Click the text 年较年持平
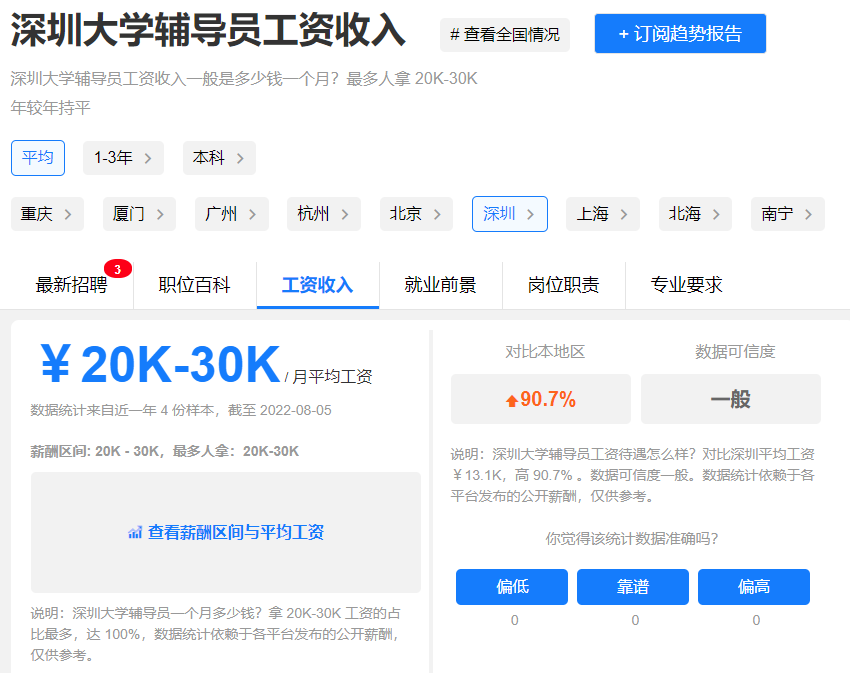Screen dimensions: 850x673 [50, 107]
